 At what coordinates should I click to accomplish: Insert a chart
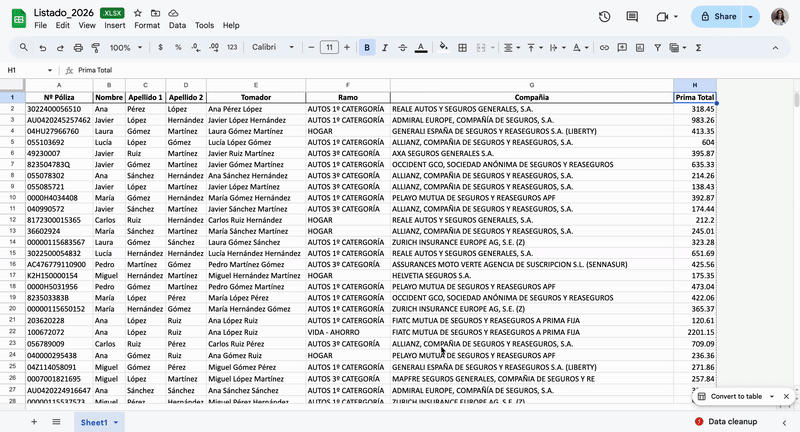[640, 47]
